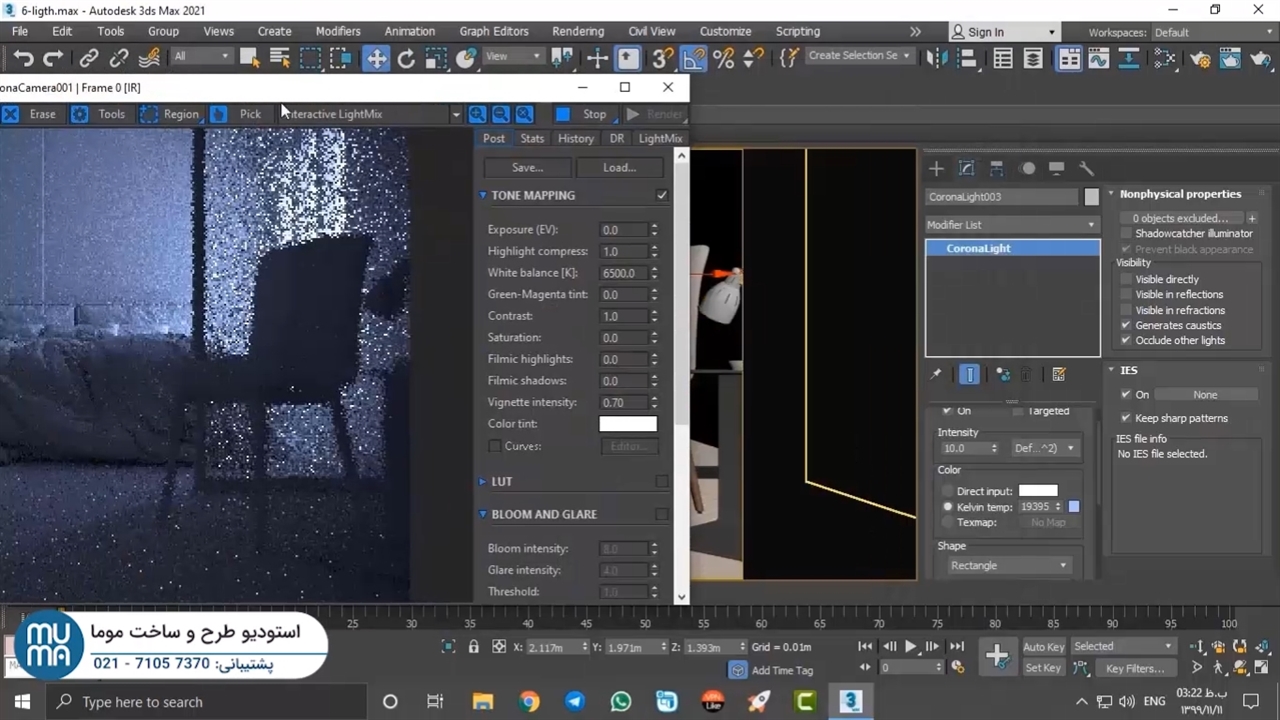Open the Create panel plus icon
Image resolution: width=1280 pixels, height=720 pixels.
936,168
